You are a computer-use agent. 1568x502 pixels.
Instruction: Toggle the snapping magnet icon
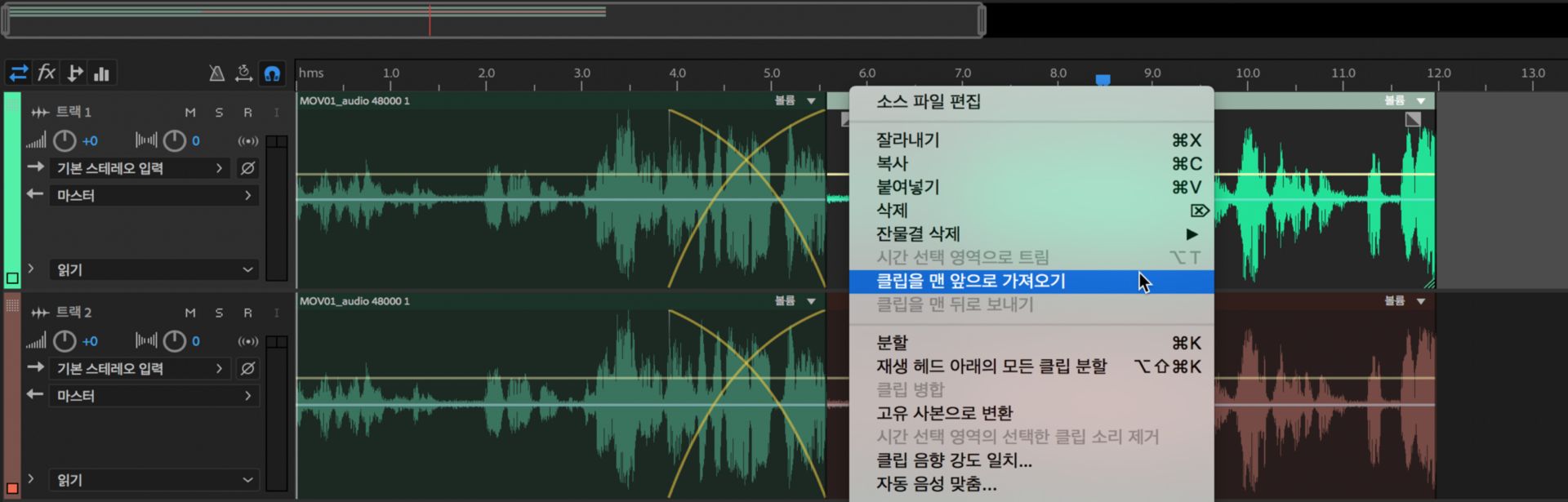coord(272,73)
